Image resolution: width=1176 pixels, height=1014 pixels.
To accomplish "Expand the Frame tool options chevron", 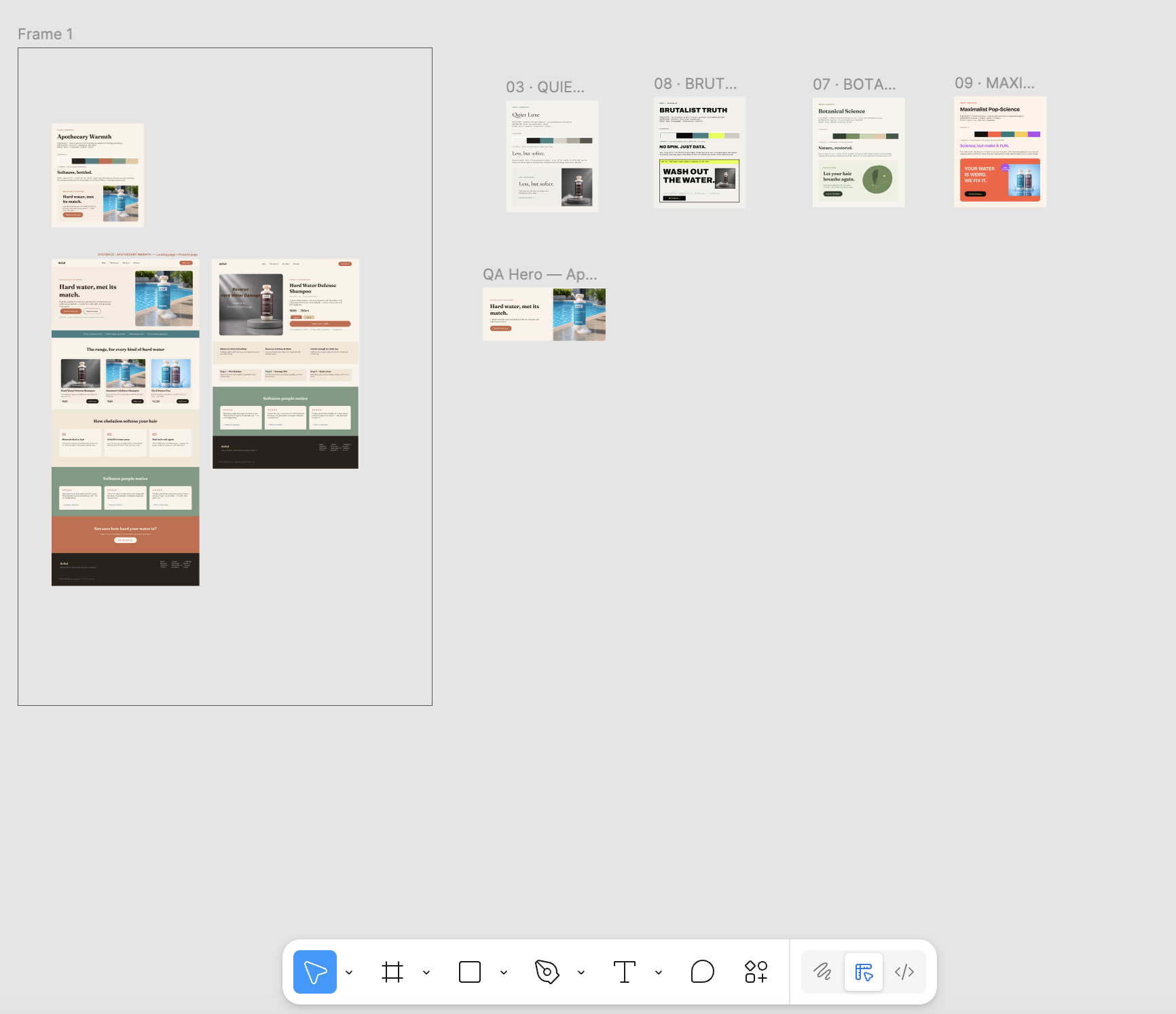I will (426, 973).
